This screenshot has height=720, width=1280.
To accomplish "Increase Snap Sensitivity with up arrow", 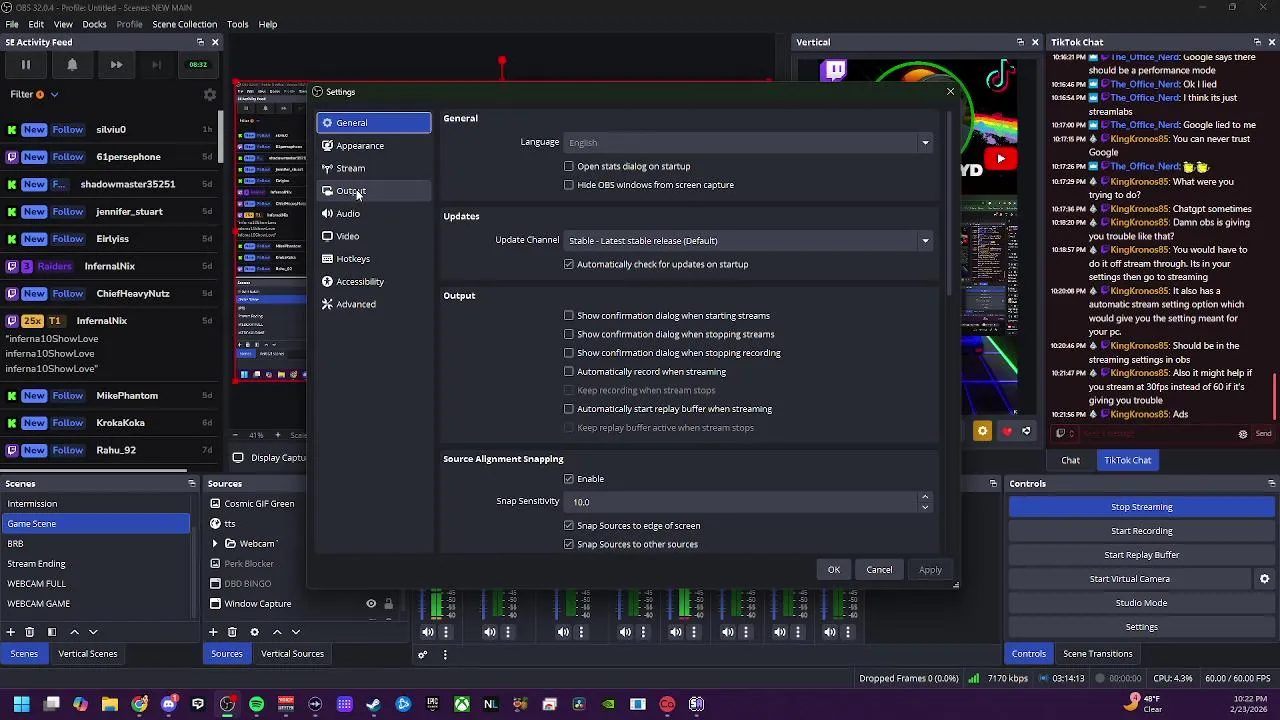I will [x=925, y=497].
